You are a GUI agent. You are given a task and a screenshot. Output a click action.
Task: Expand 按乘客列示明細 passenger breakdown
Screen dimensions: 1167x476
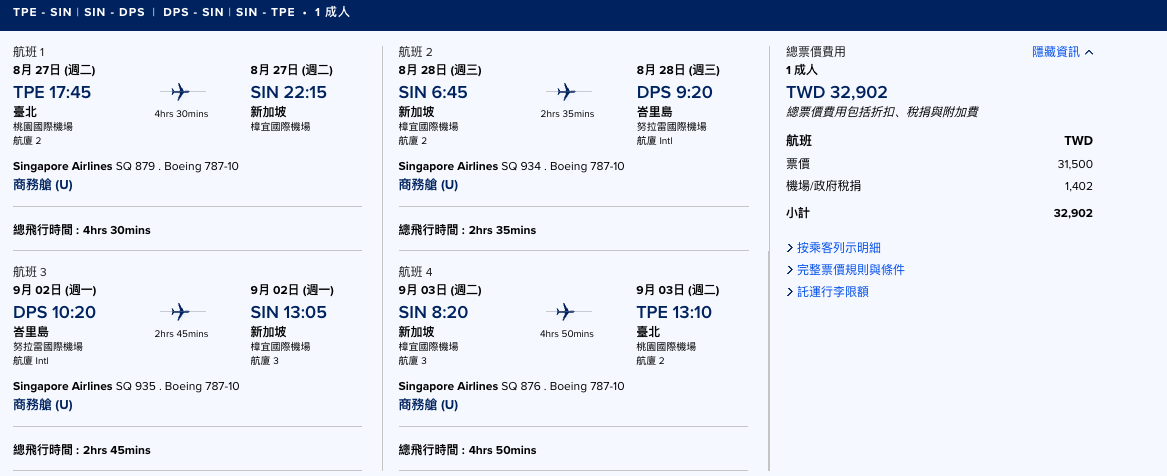839,248
